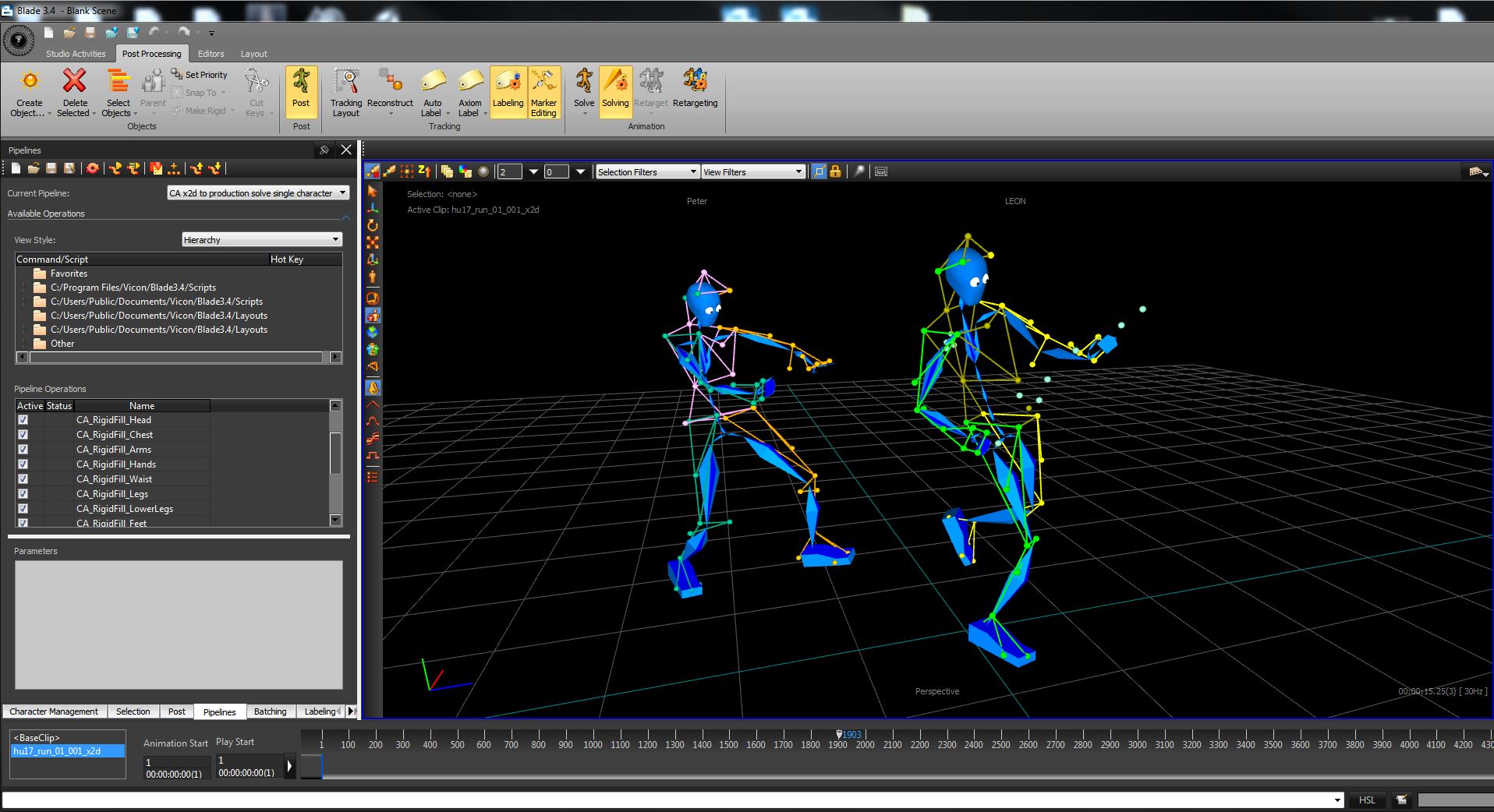1494x812 pixels.
Task: Click the open pipeline folder icon
Action: click(34, 168)
